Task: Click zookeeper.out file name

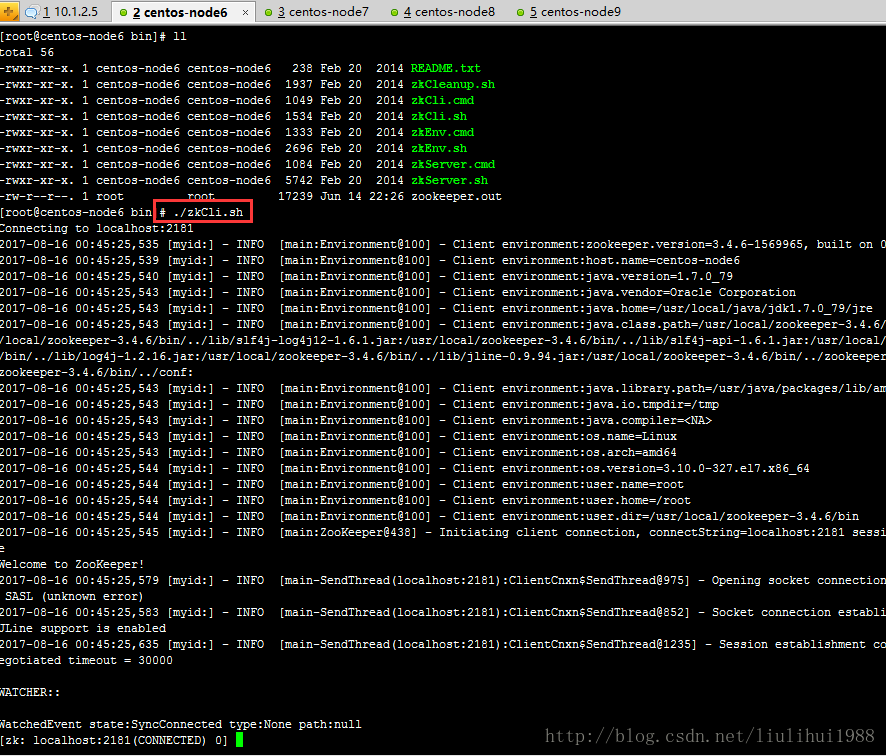Action: [456, 197]
